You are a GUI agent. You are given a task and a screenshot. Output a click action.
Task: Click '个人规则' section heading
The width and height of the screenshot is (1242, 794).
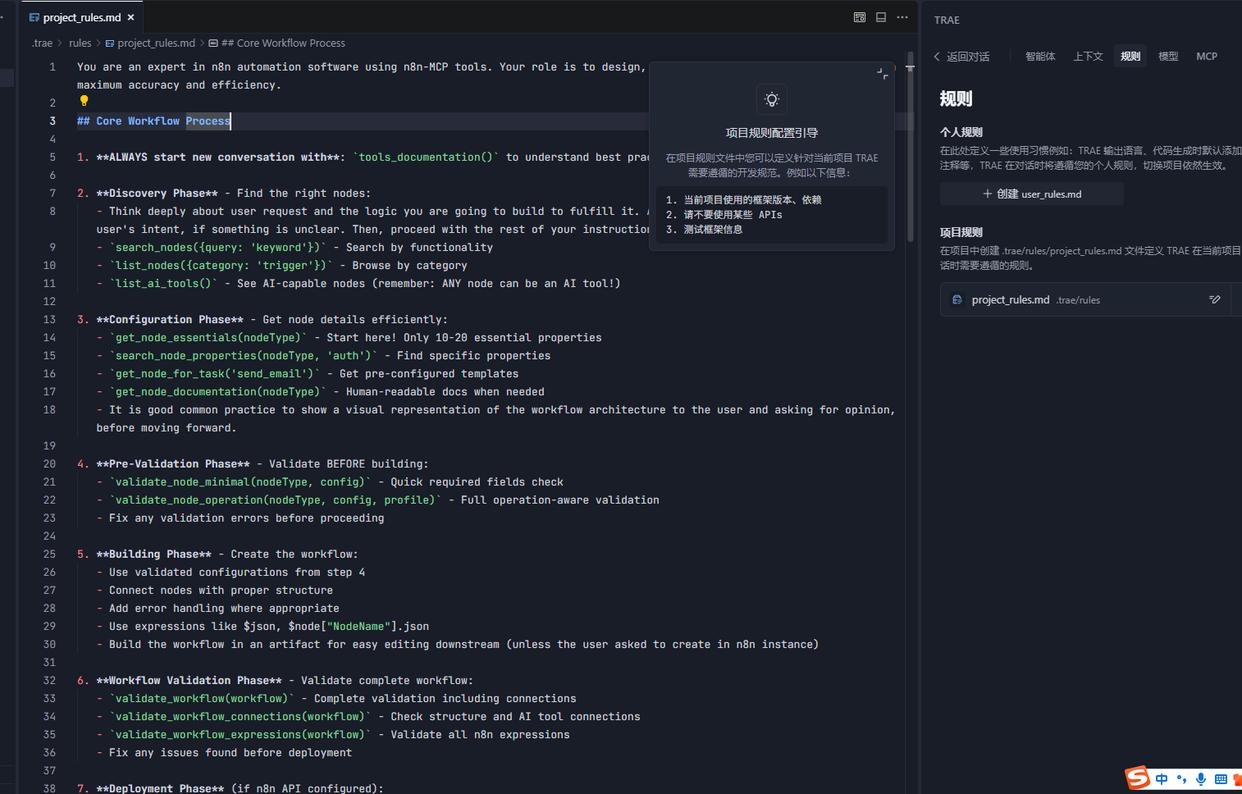tap(961, 132)
